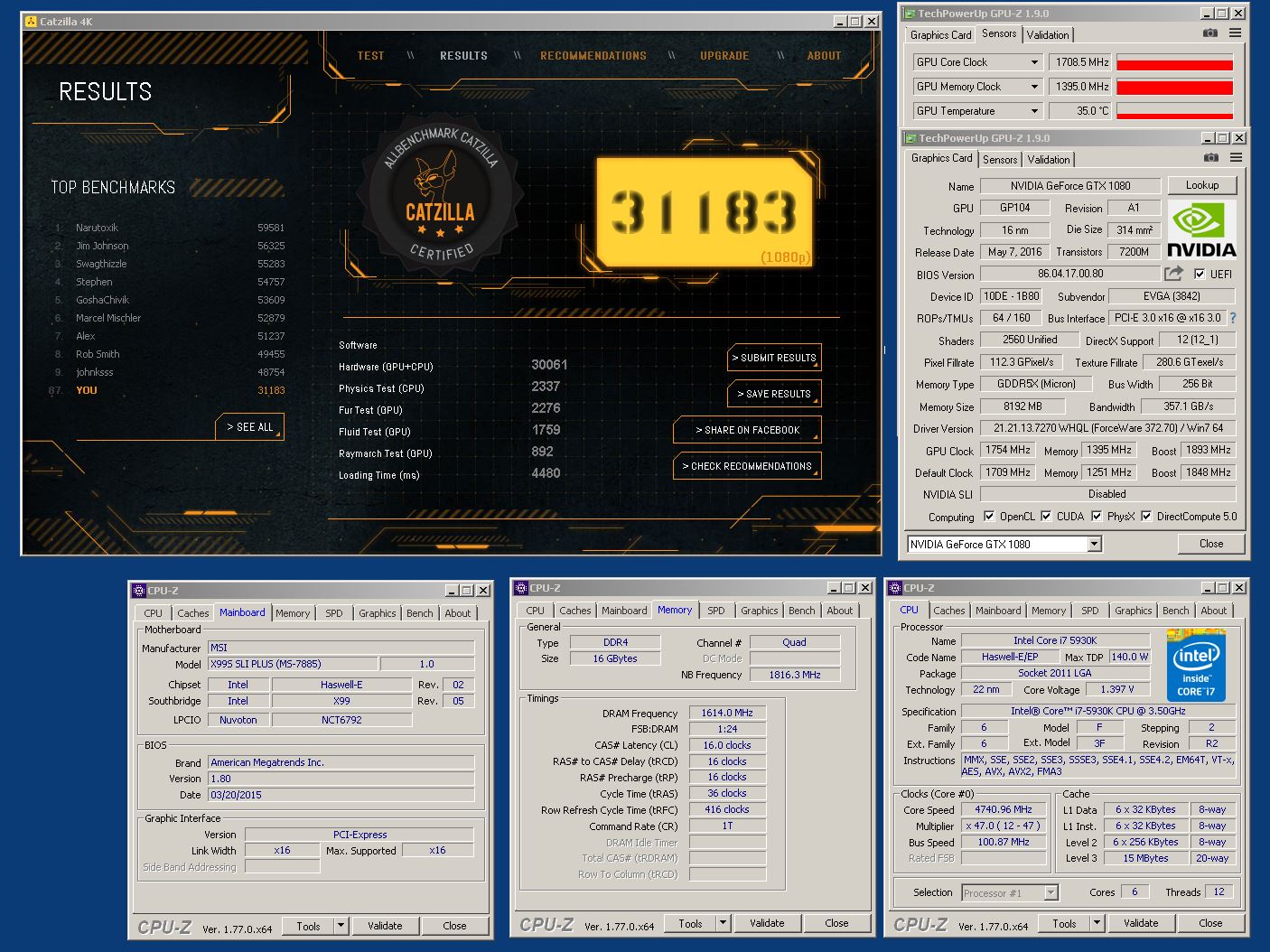Click the BIOS share/export arrow icon
The height and width of the screenshot is (952, 1270).
coord(1173,274)
